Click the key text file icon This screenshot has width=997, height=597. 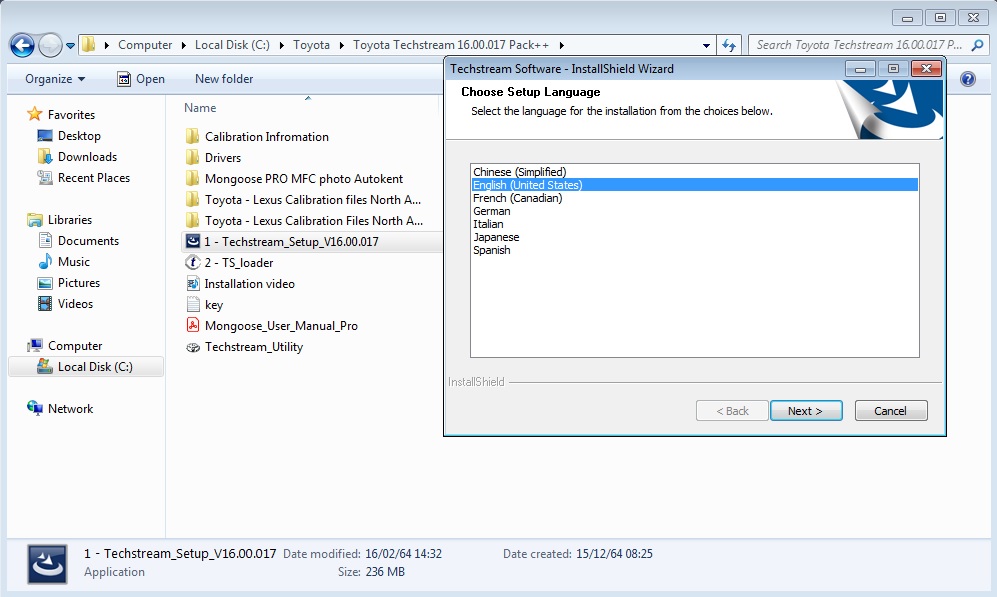point(193,305)
